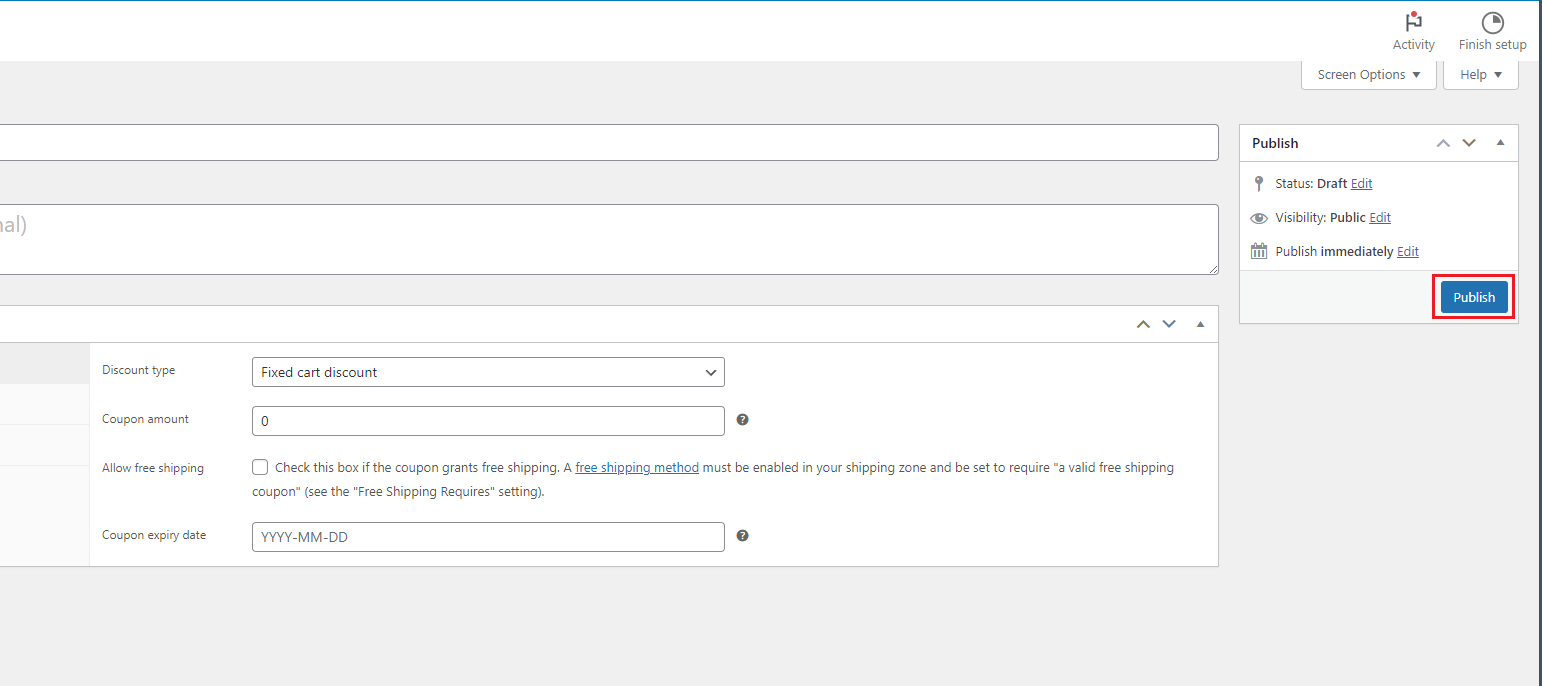The height and width of the screenshot is (686, 1542).
Task: Expand the Screen Options tab
Action: point(1368,75)
